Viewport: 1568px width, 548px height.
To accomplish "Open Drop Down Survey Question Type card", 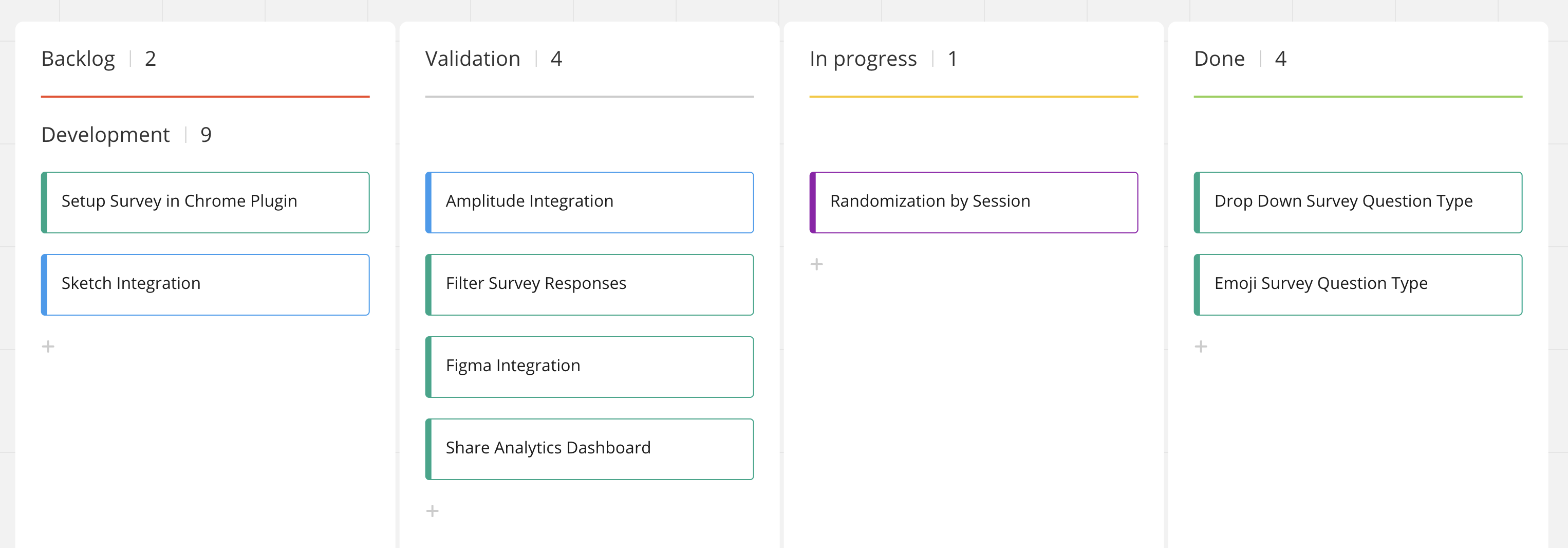I will pos(1358,202).
